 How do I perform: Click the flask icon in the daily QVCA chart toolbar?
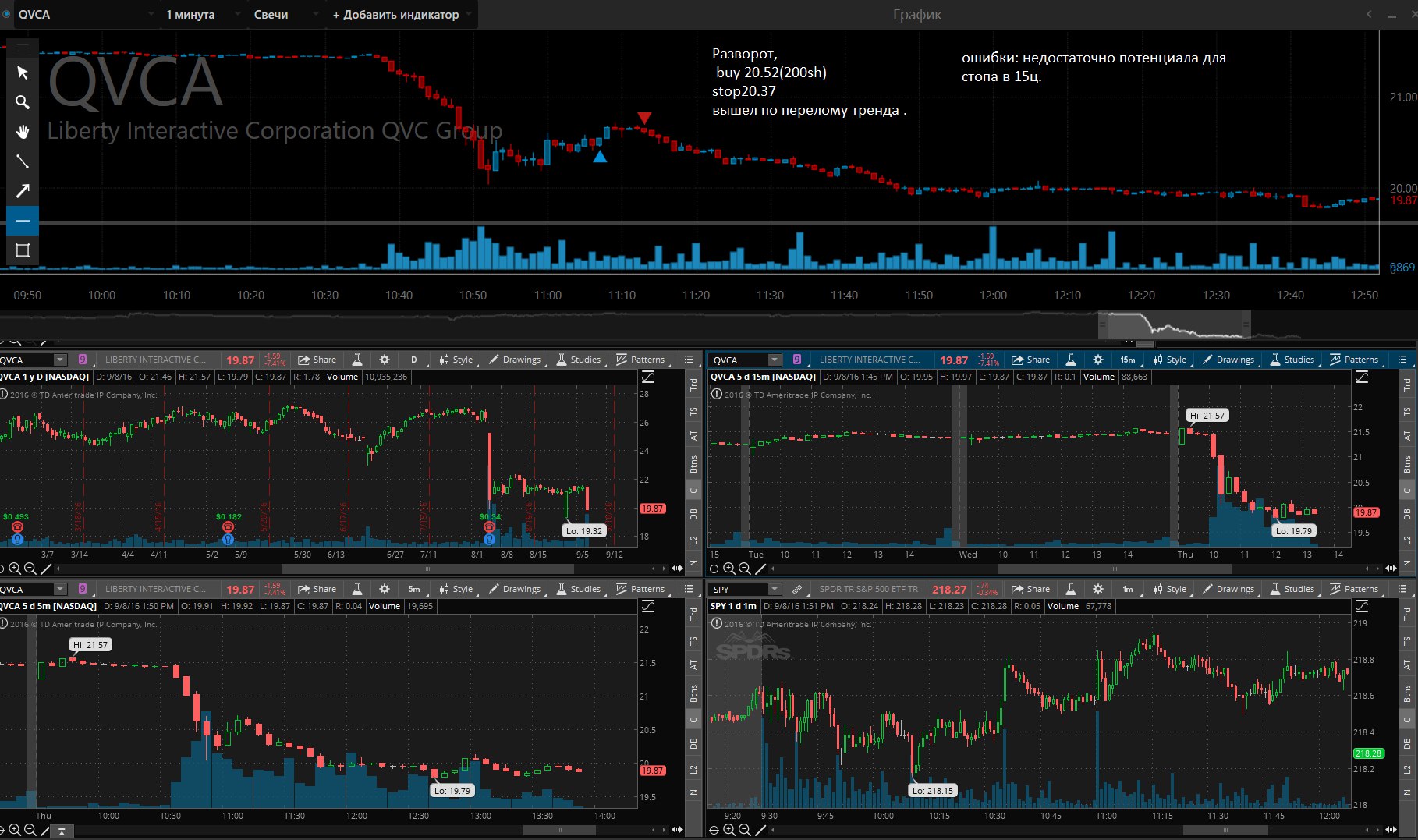pyautogui.click(x=356, y=360)
